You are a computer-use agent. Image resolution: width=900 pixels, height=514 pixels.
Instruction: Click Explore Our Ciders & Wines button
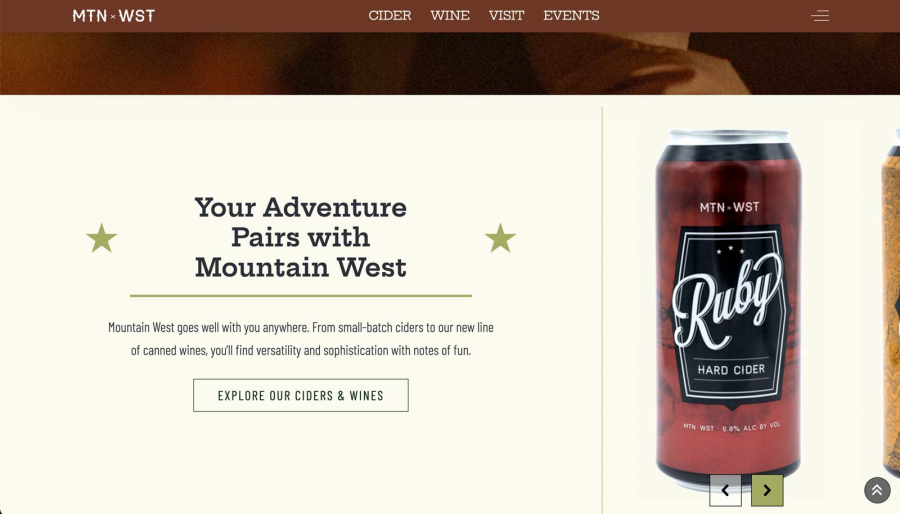click(301, 395)
